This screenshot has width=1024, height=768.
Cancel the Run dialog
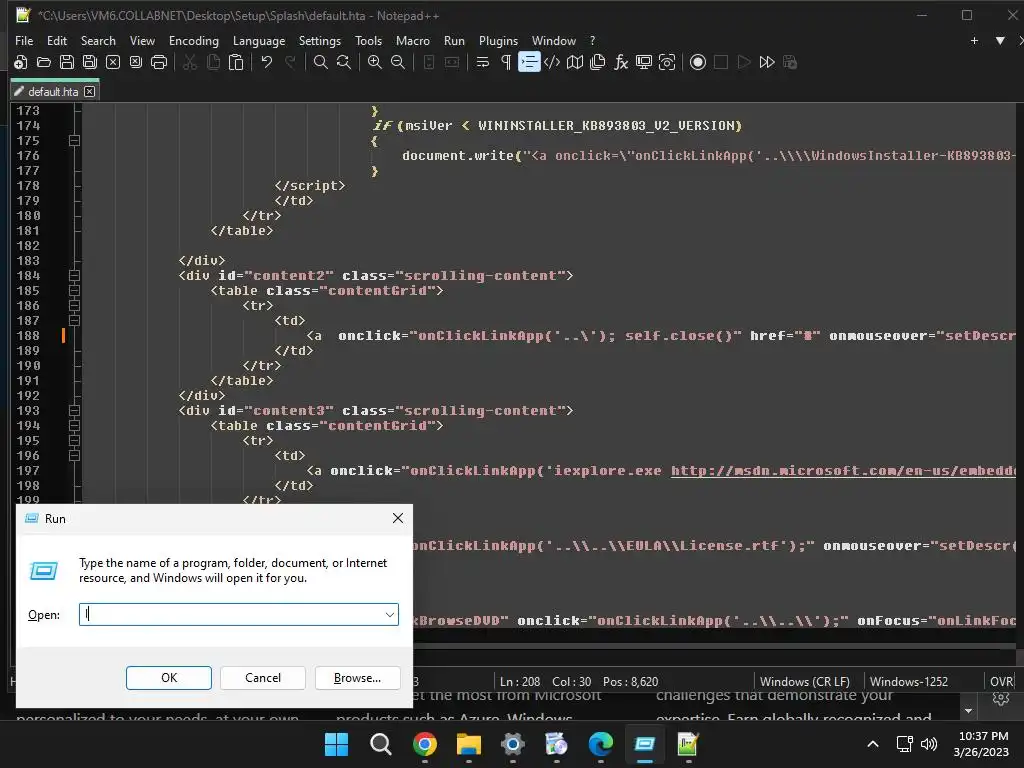263,678
